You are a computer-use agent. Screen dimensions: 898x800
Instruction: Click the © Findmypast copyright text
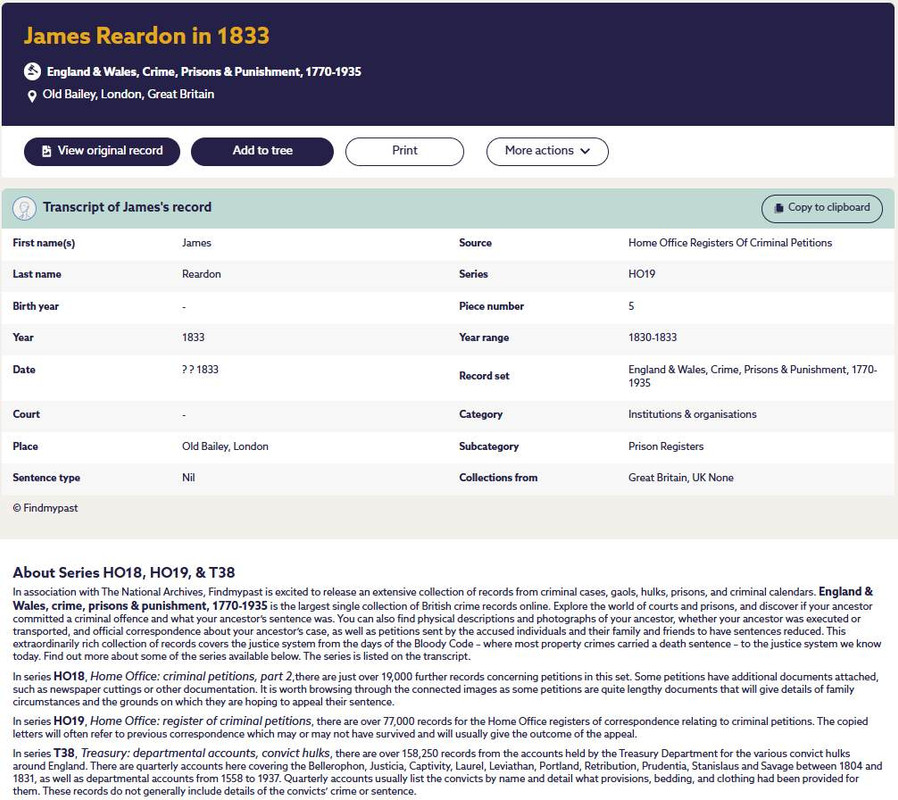45,508
